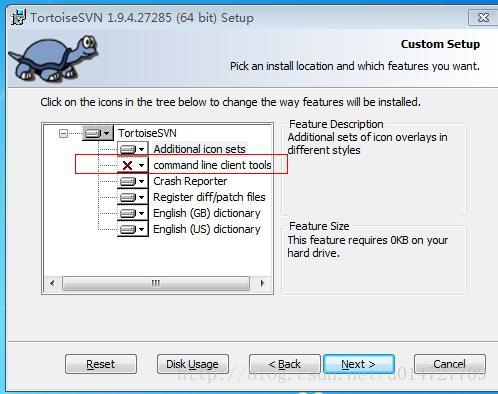Proceed with the Next > button
Image resolution: width=498 pixels, height=394 pixels.
coord(359,364)
